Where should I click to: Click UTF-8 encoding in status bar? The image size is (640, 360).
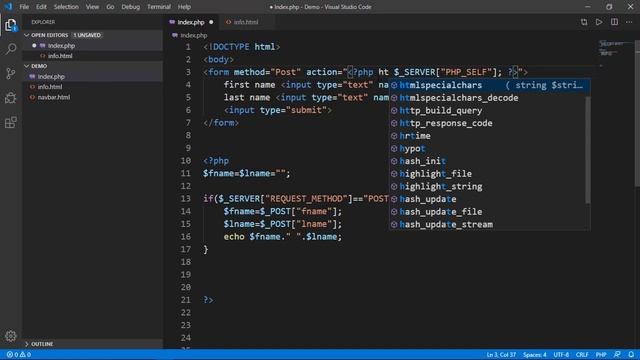[561, 355]
